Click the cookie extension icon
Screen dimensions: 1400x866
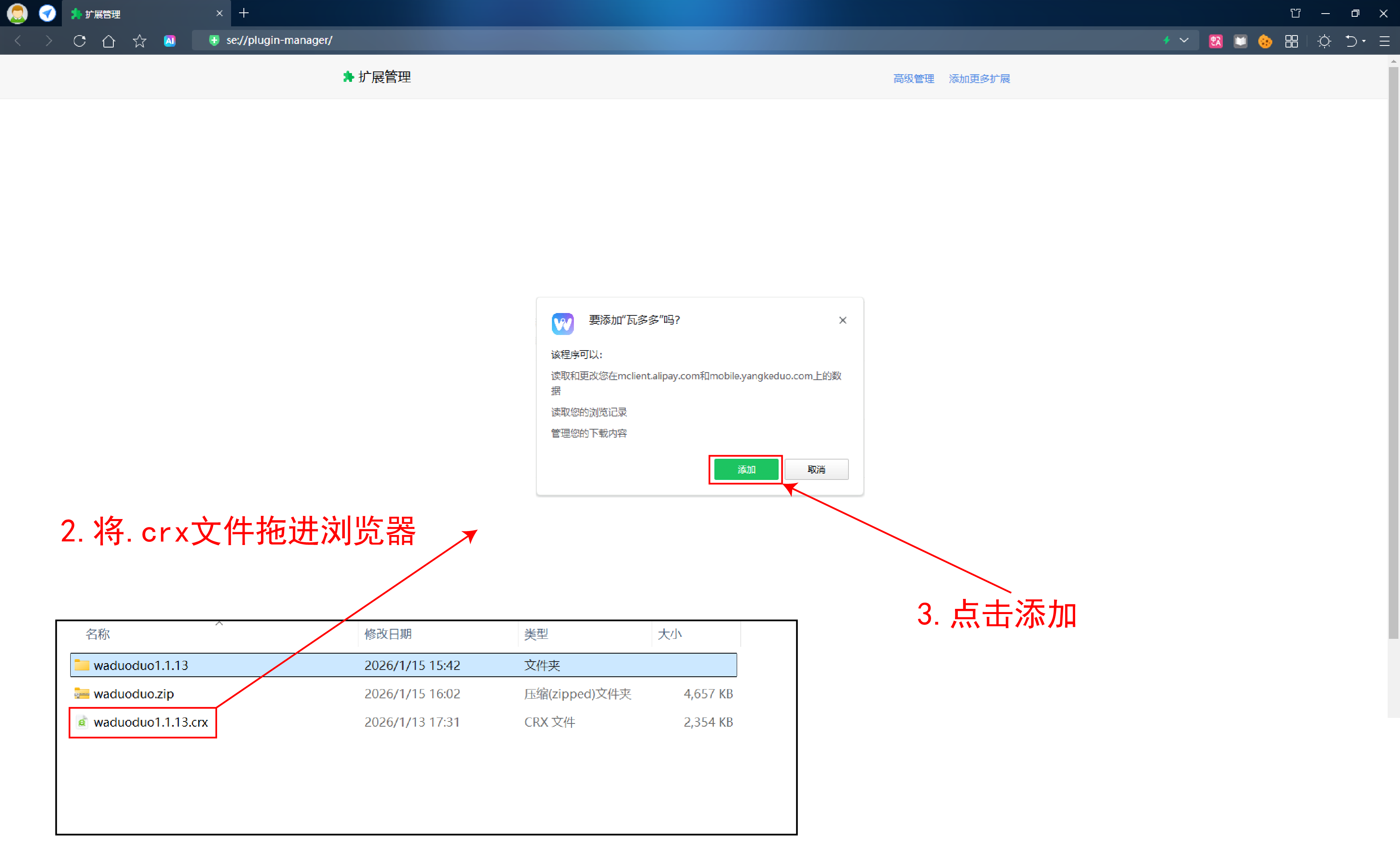pos(1265,41)
